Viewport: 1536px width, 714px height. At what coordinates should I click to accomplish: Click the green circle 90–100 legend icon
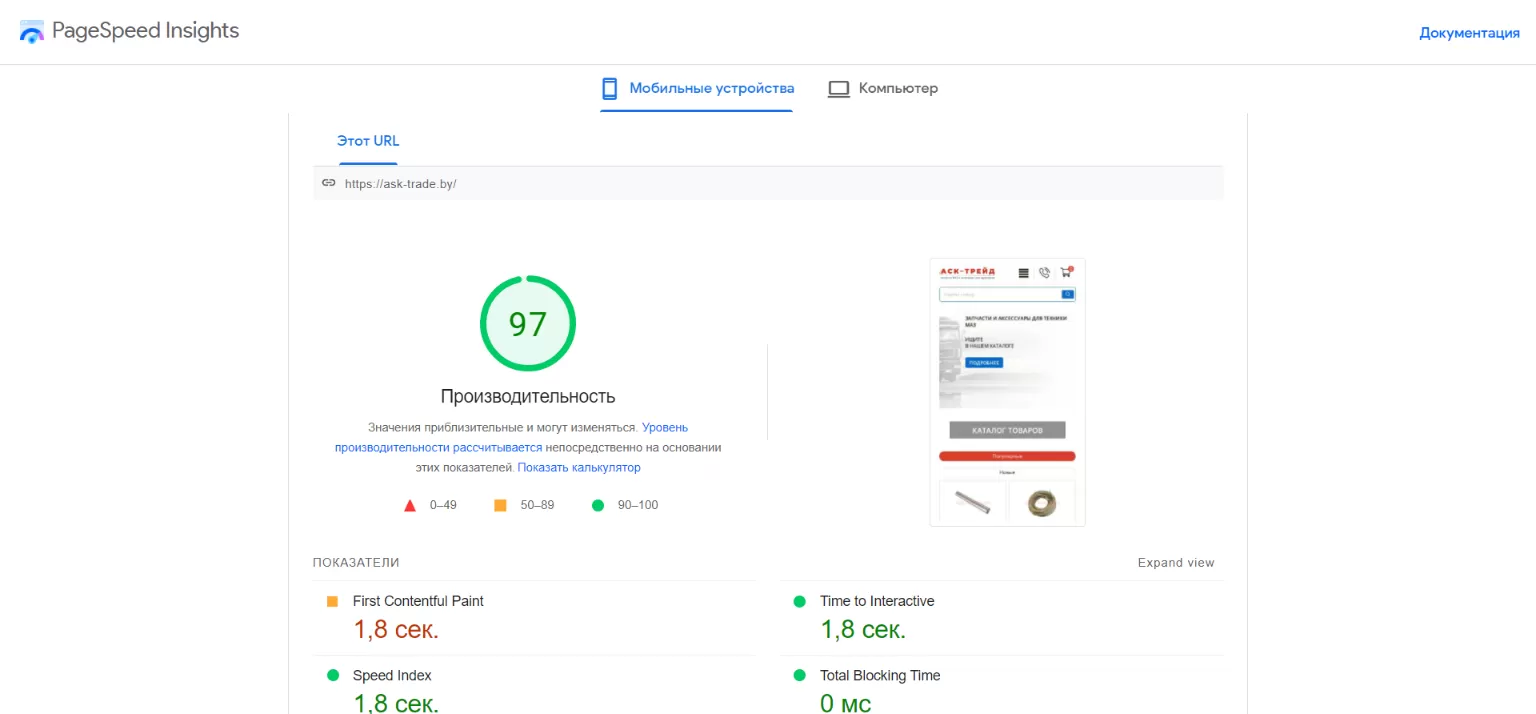598,505
